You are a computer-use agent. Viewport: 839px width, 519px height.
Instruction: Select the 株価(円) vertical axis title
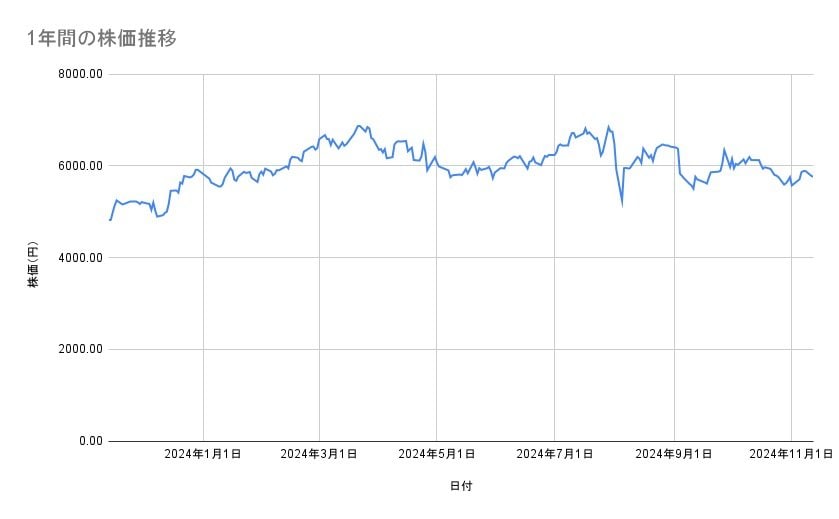(33, 265)
